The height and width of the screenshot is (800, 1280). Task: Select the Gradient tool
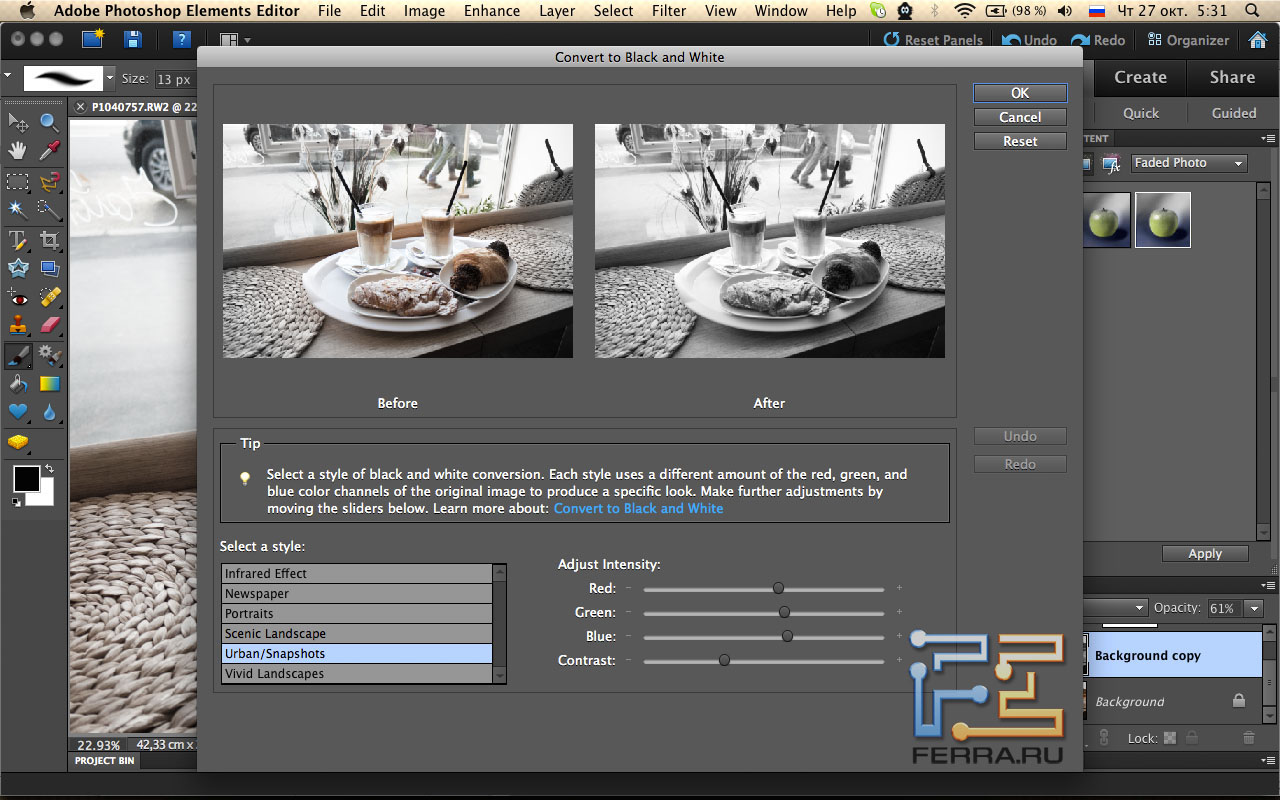[49, 384]
